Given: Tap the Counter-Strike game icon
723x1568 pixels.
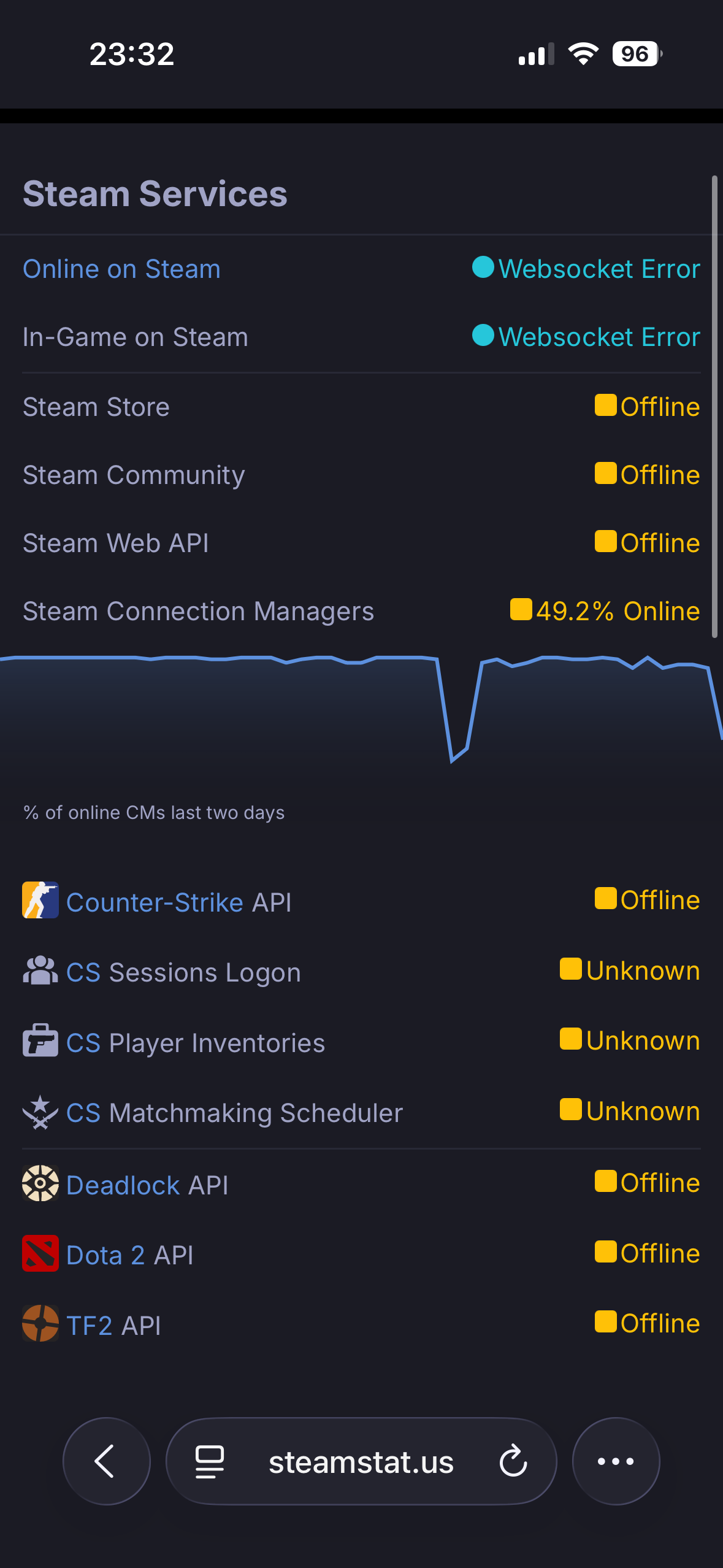Looking at the screenshot, I should (40, 900).
